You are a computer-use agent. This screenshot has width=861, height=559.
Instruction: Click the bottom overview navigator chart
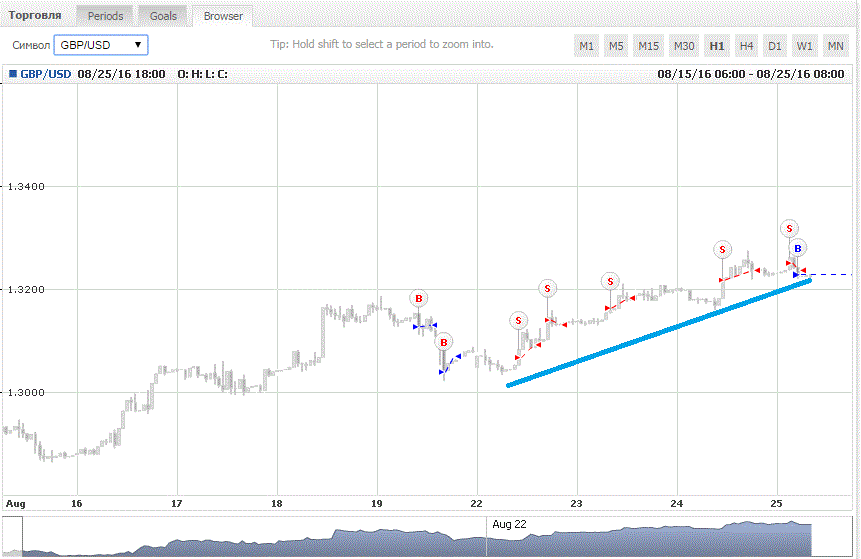[427, 537]
